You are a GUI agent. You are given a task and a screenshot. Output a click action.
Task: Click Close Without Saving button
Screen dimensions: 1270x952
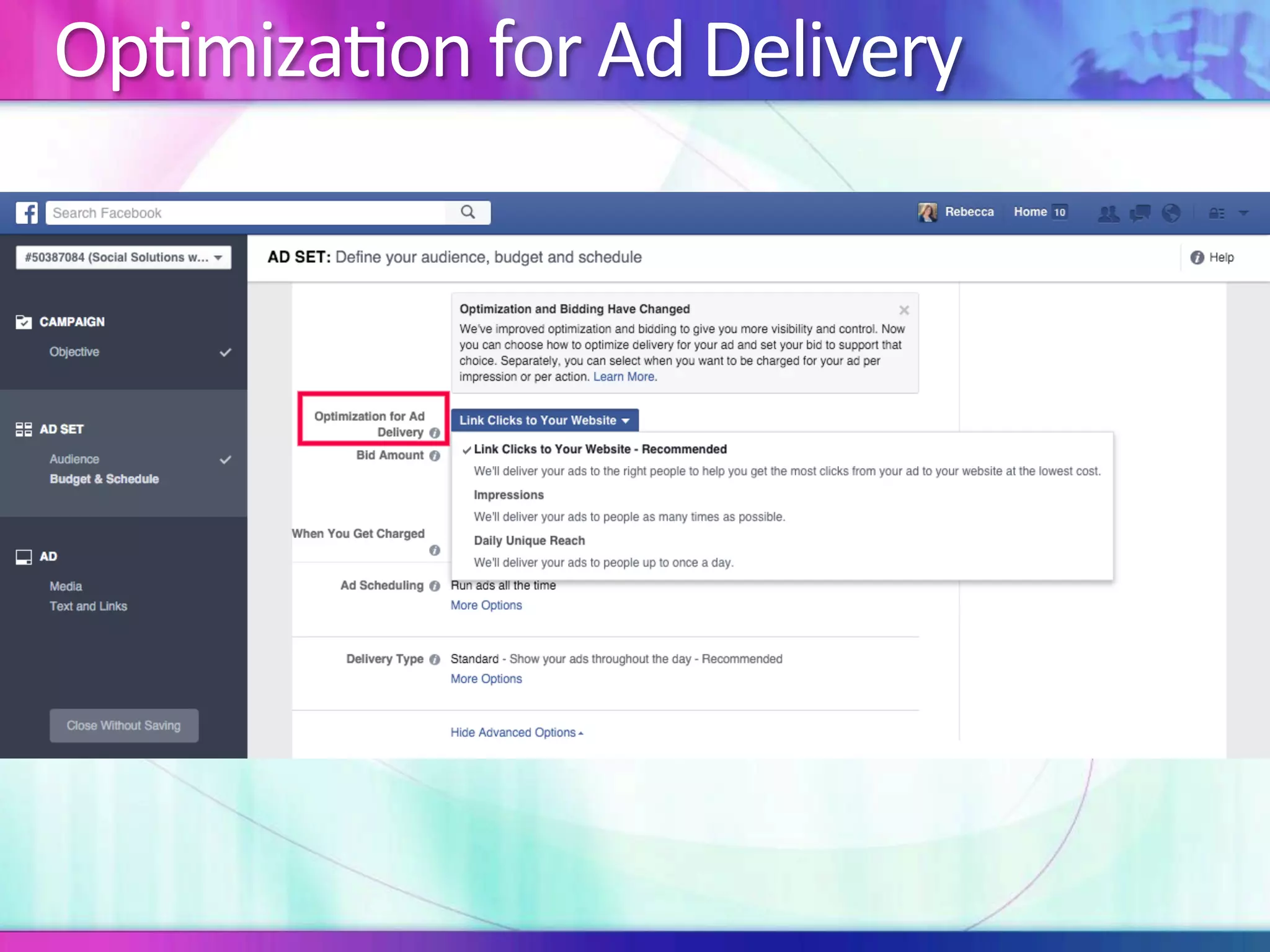click(x=124, y=725)
